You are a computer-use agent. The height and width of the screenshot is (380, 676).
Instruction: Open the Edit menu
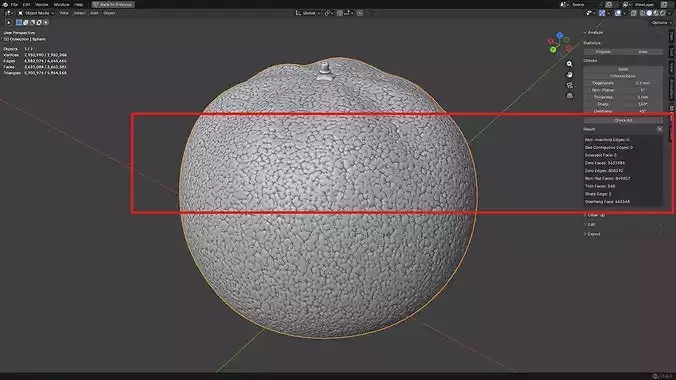click(26, 4)
